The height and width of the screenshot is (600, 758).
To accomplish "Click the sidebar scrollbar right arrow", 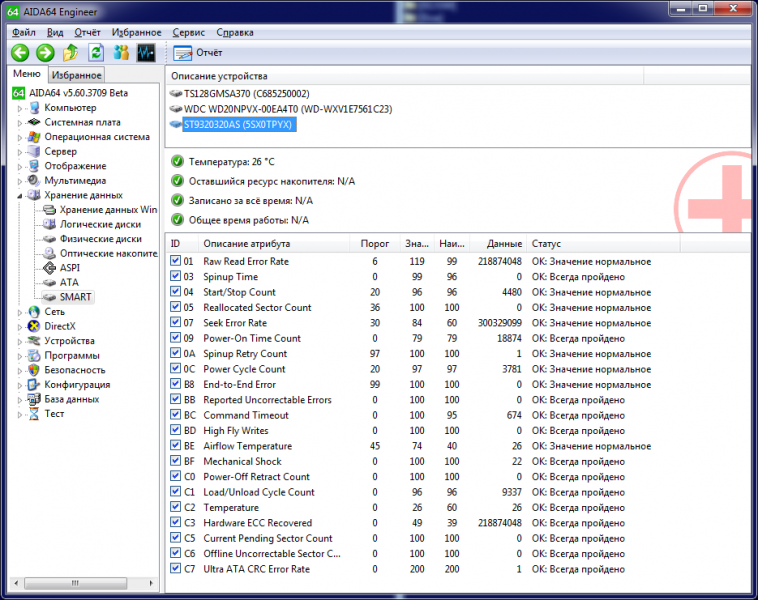I will click(151, 583).
